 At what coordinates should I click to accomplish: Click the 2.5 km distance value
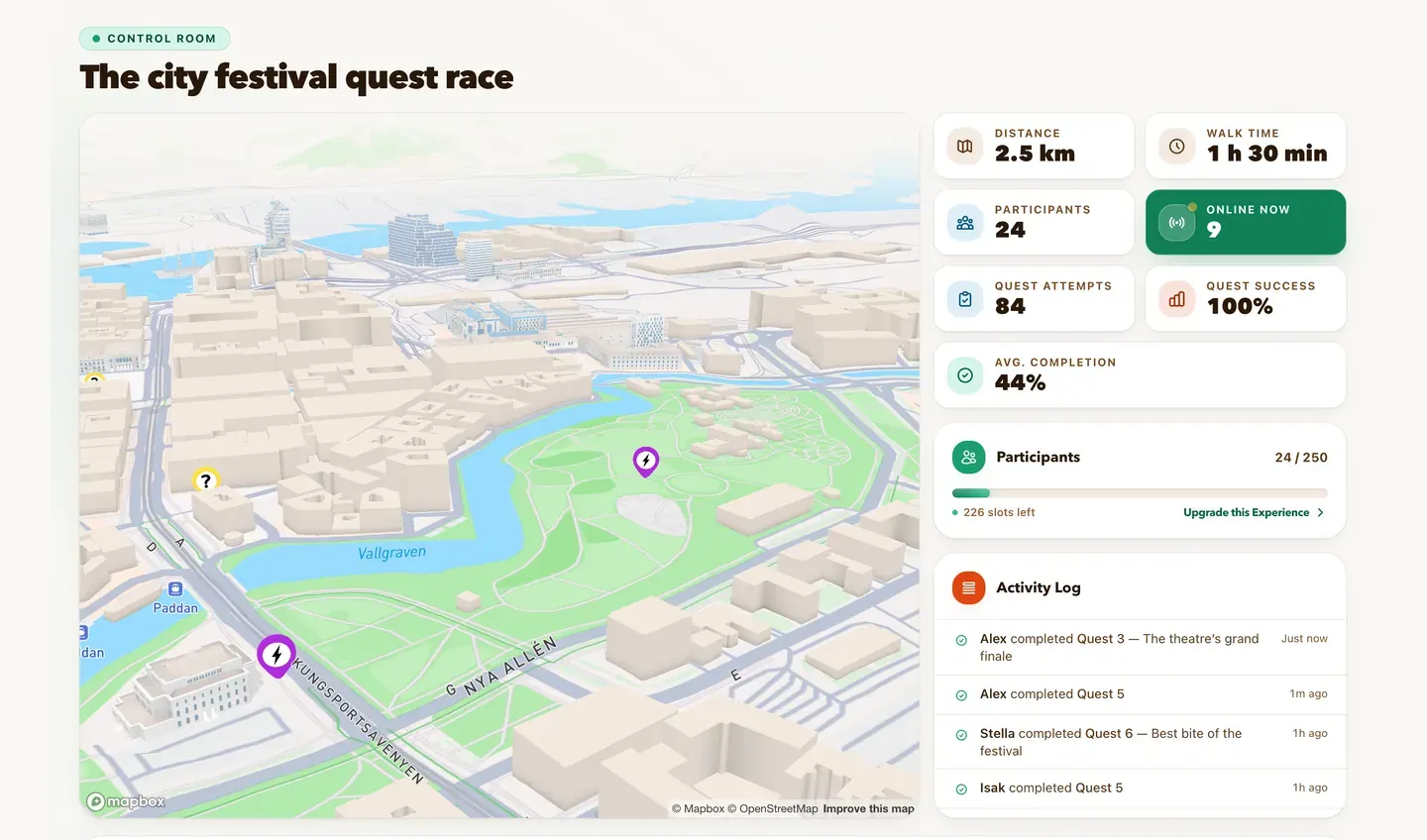click(1035, 154)
